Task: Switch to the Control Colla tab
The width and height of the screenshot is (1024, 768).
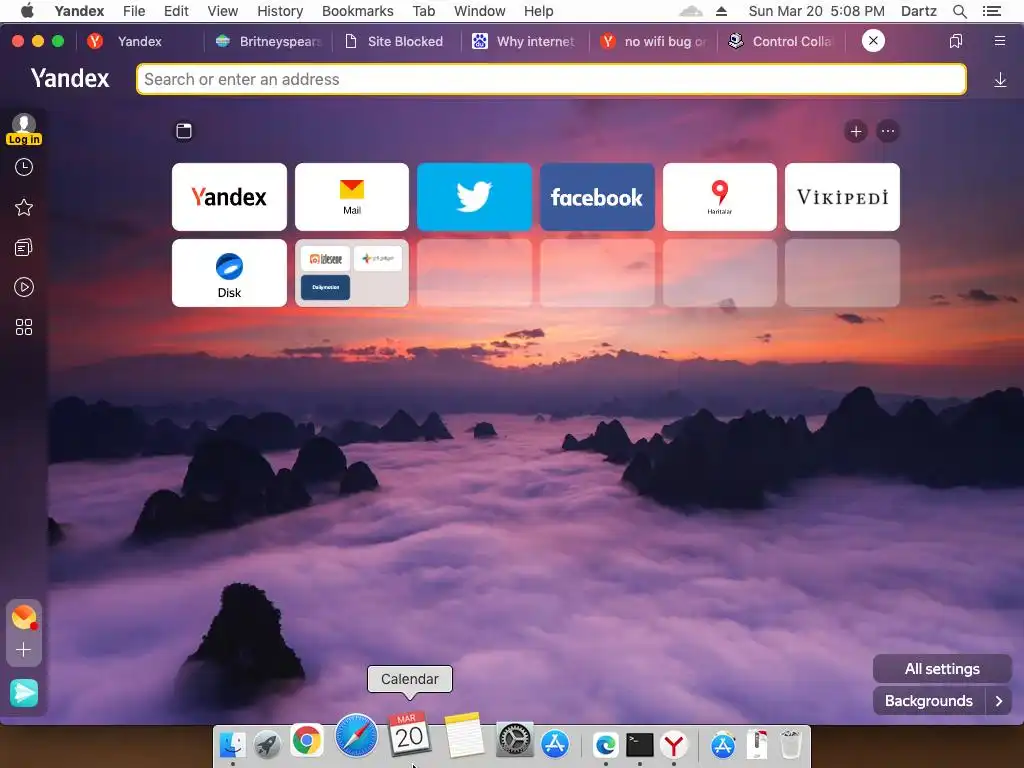Action: pyautogui.click(x=782, y=41)
